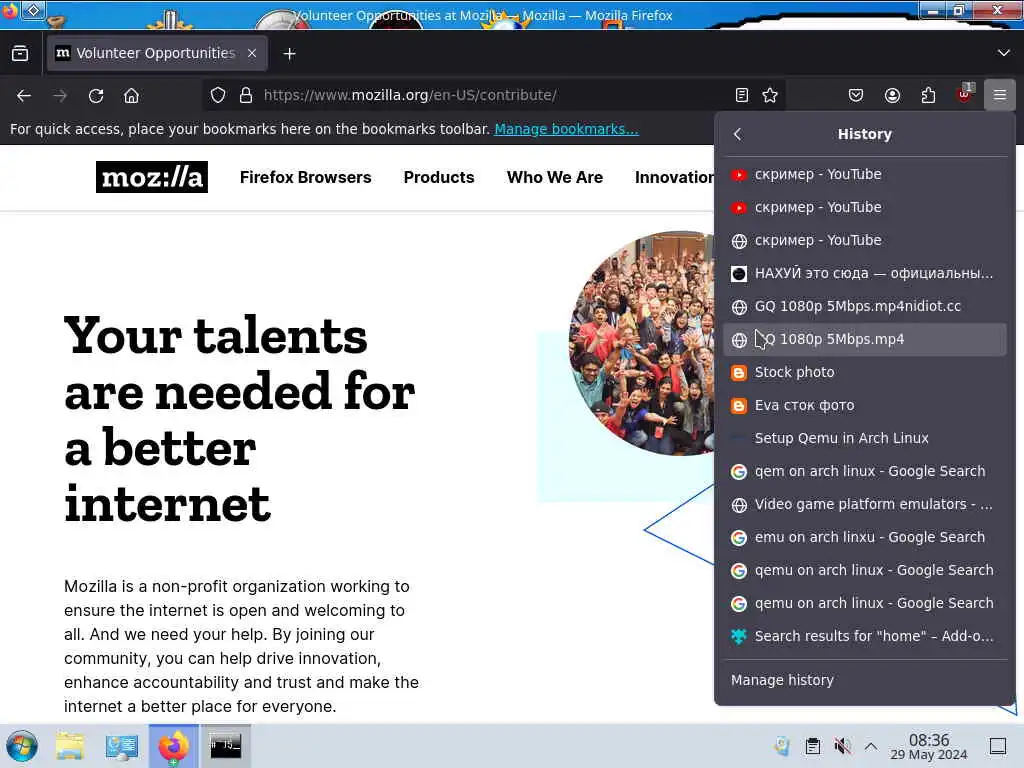Go back from the History panel
The image size is (1024, 768).
coord(738,134)
